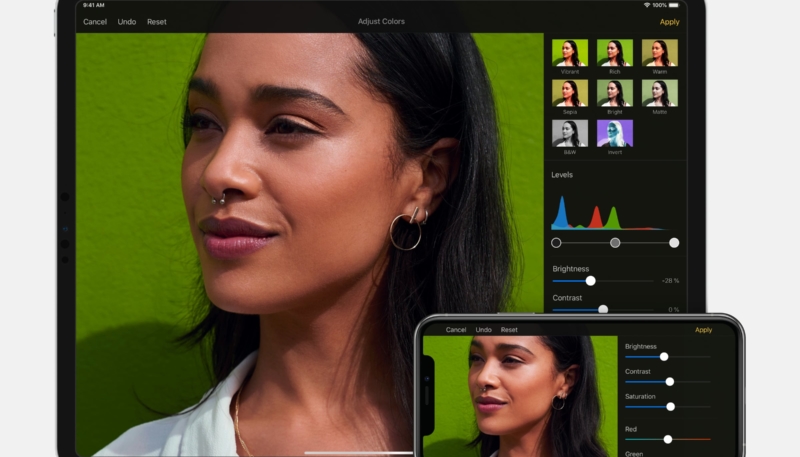Click the iPhone Red slider knob
The height and width of the screenshot is (457, 800).
pos(668,438)
